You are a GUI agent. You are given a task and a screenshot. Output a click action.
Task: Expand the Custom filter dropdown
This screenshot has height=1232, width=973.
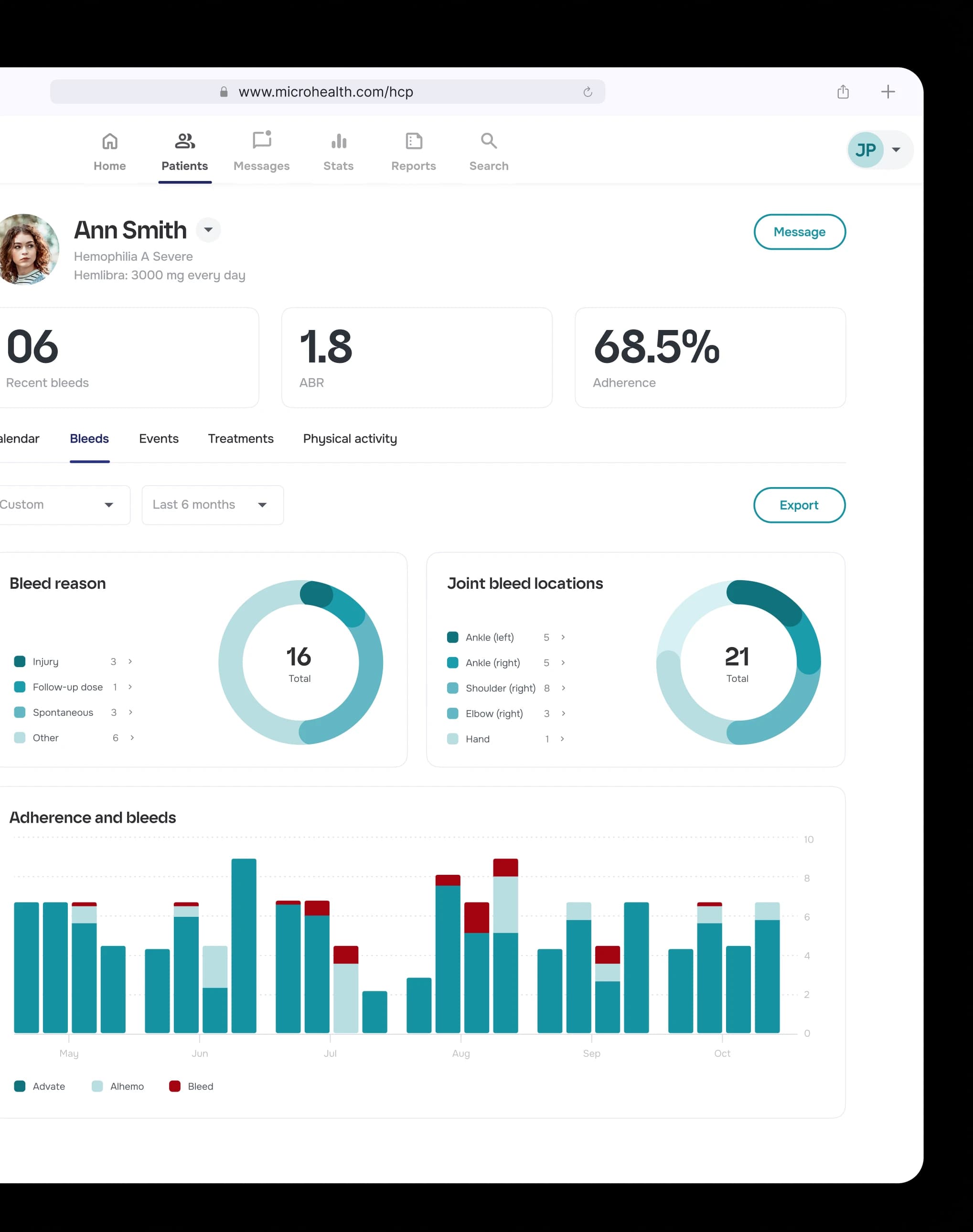click(x=63, y=505)
